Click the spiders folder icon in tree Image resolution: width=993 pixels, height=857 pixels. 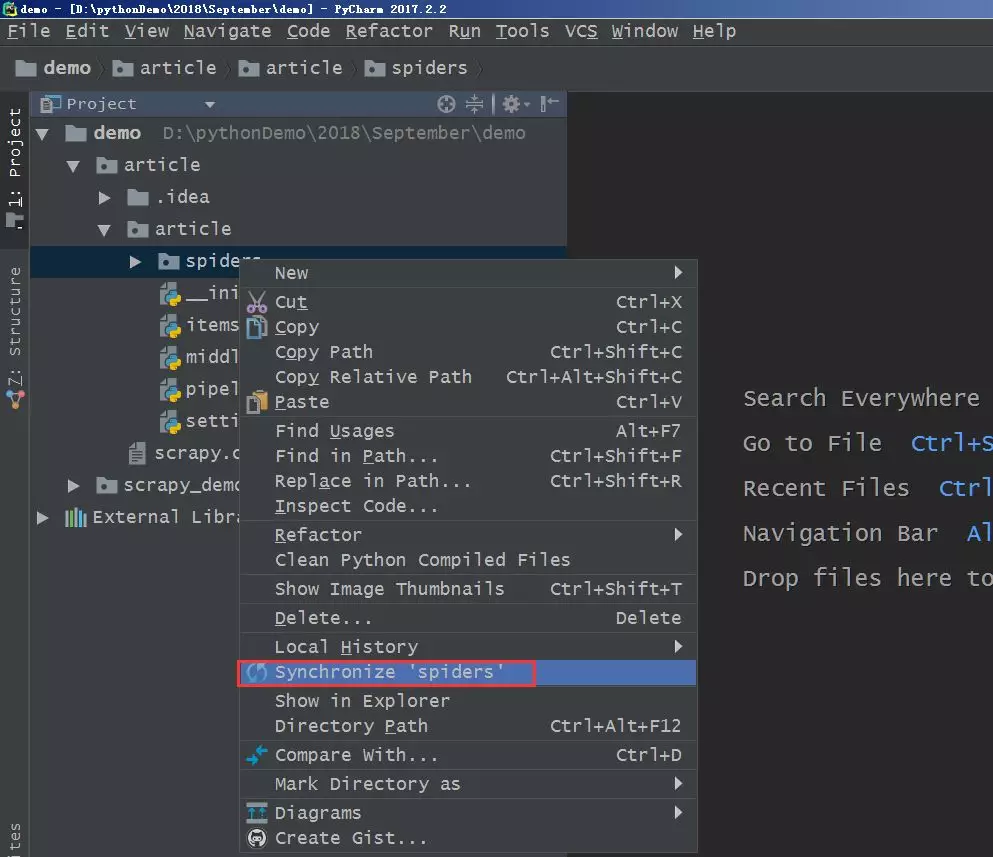168,261
